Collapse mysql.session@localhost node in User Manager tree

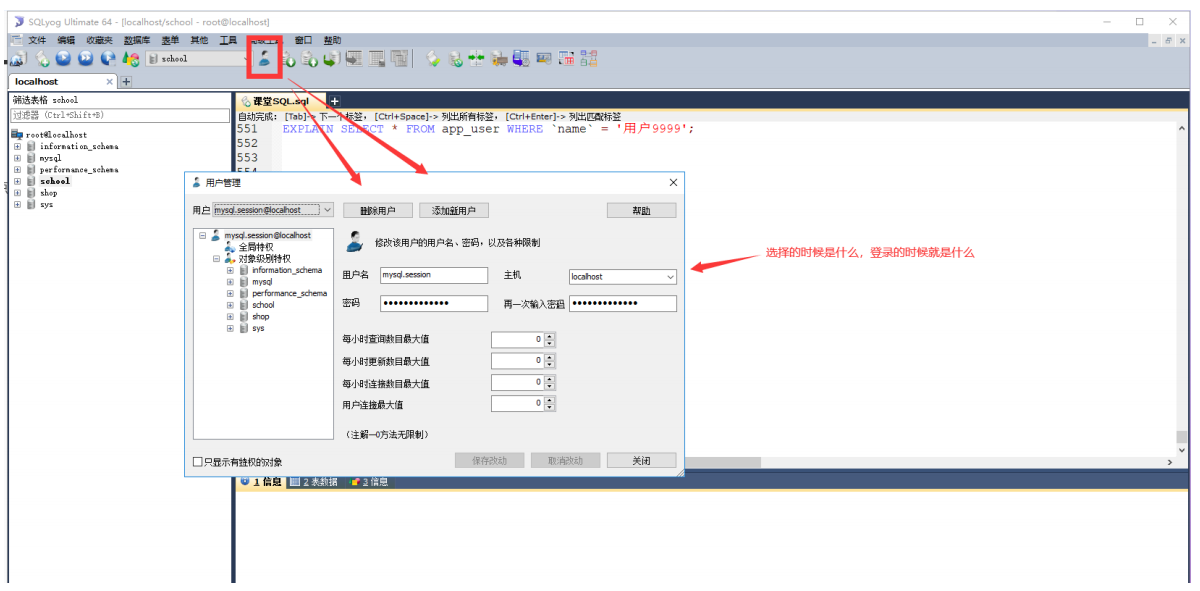tap(203, 236)
